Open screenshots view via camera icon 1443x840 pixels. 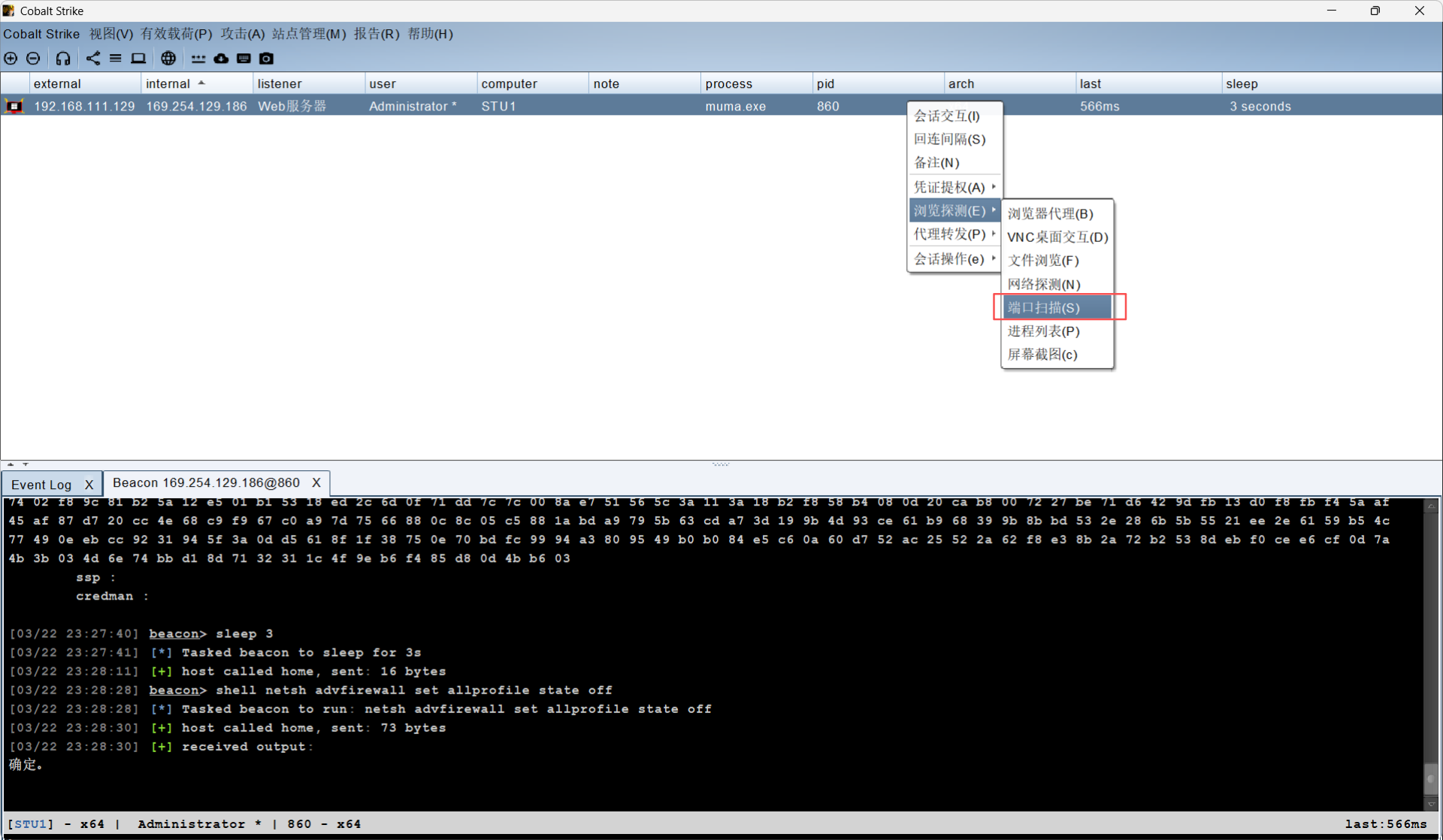266,59
